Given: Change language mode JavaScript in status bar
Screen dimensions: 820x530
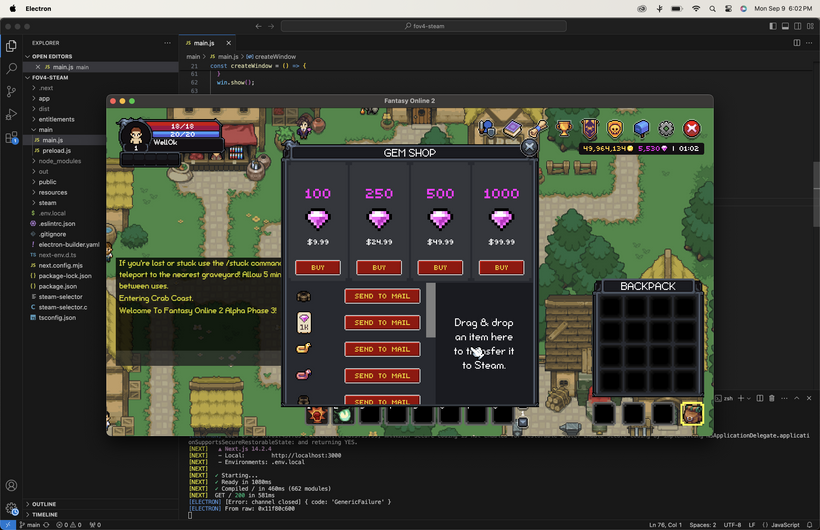Looking at the screenshot, I should coord(784,525).
